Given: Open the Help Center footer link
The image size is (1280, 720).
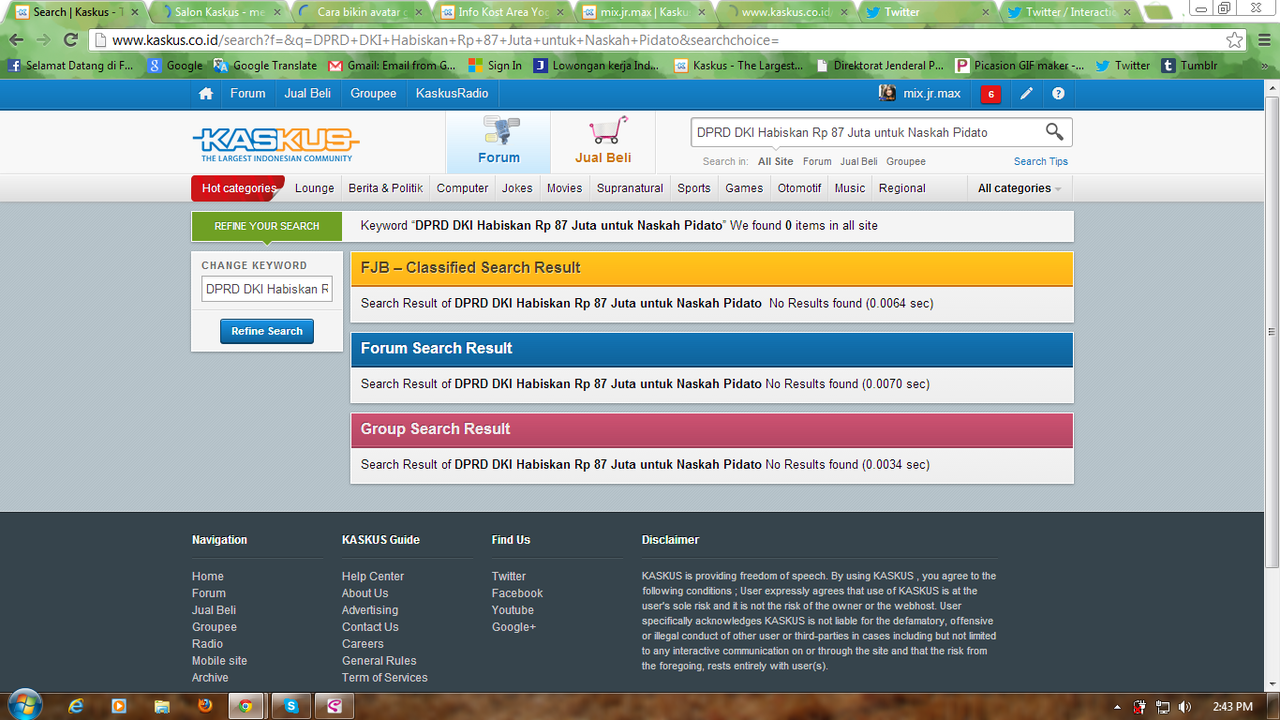Looking at the screenshot, I should tap(373, 576).
